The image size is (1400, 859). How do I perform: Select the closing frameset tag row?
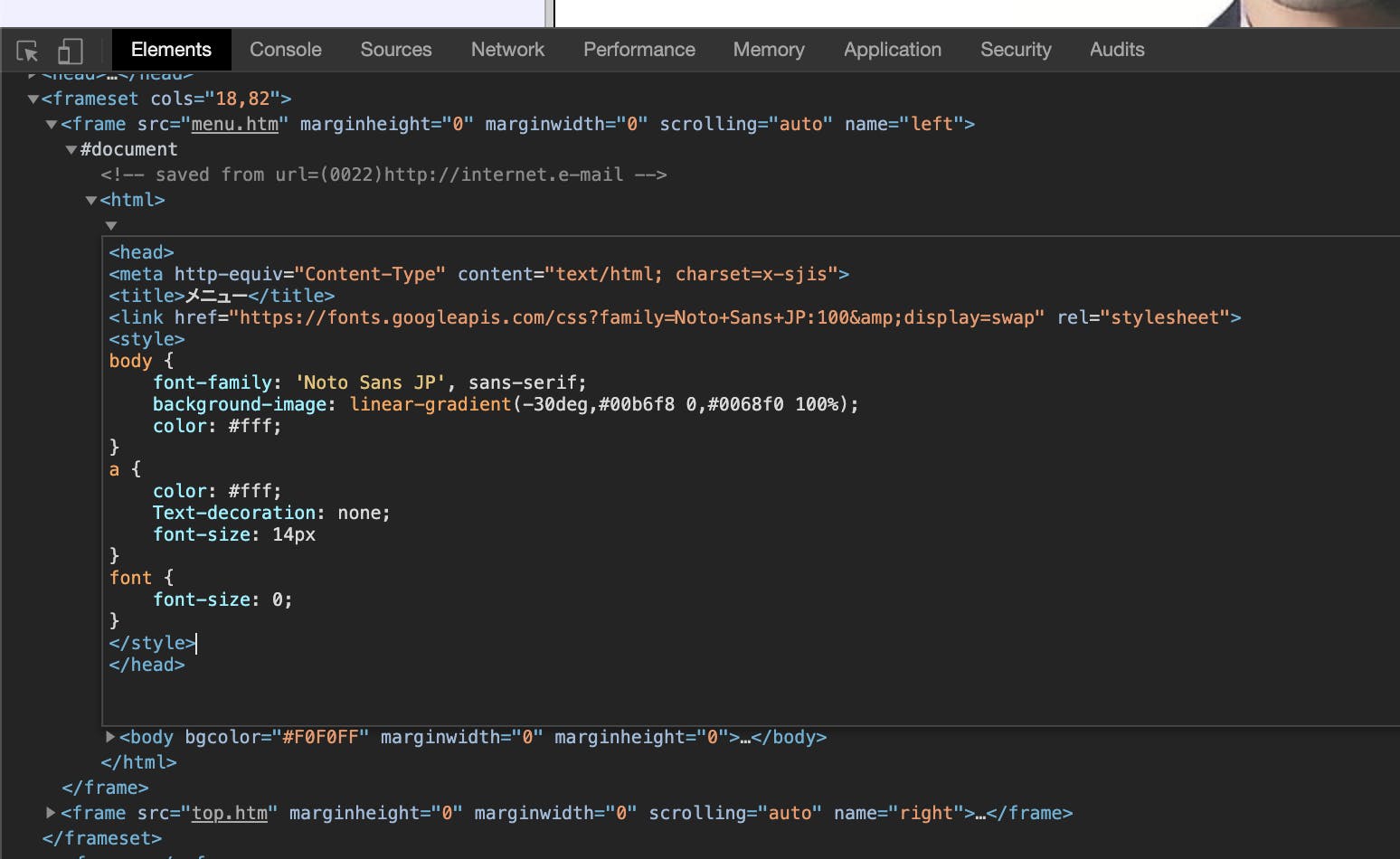point(102,838)
